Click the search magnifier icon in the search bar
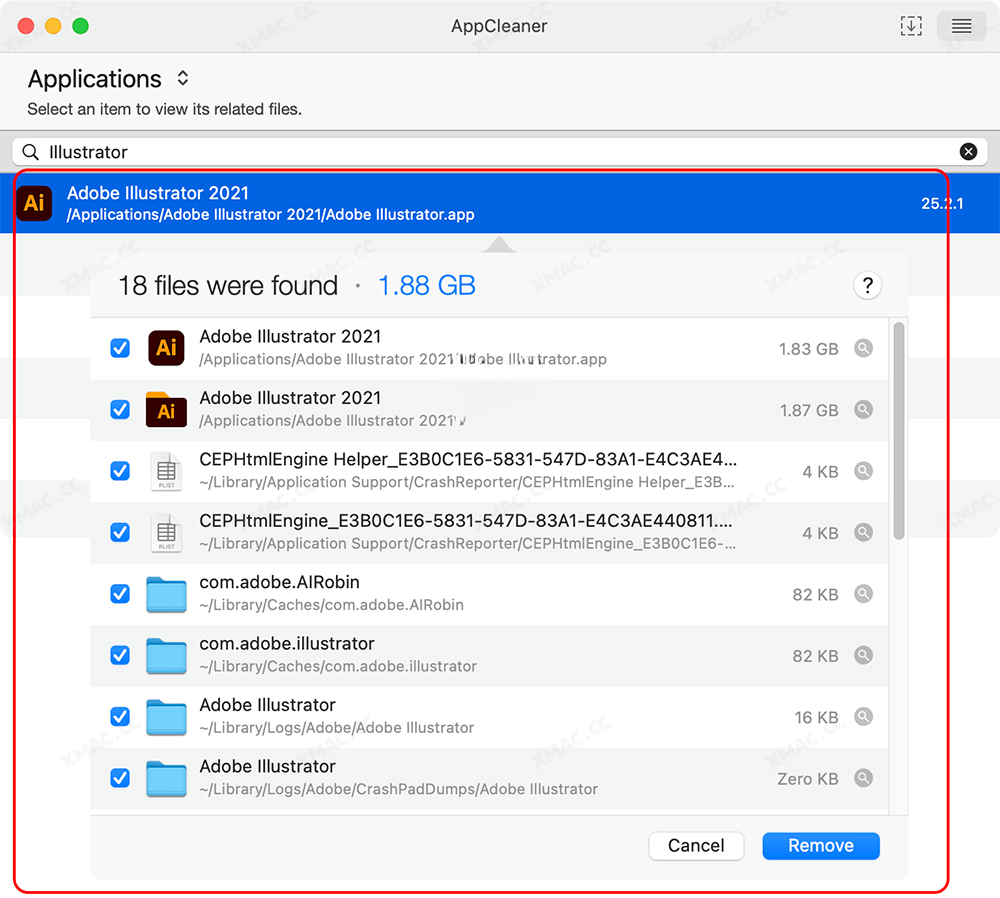The image size is (1000, 898). click(x=30, y=151)
